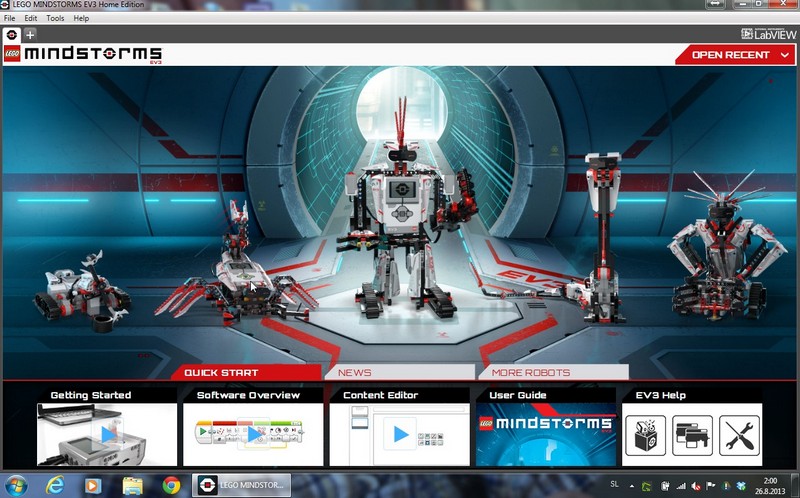
Task: Open the Tools menu
Action: pyautogui.click(x=55, y=18)
